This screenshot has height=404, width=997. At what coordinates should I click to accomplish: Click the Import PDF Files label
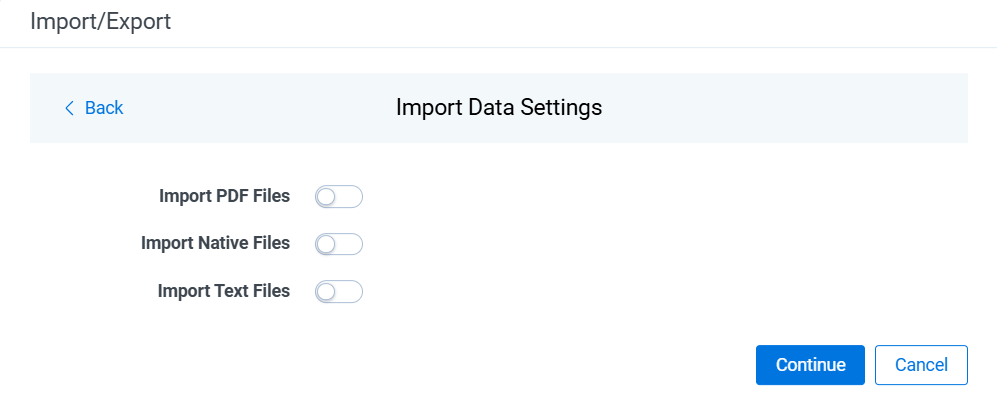224,197
